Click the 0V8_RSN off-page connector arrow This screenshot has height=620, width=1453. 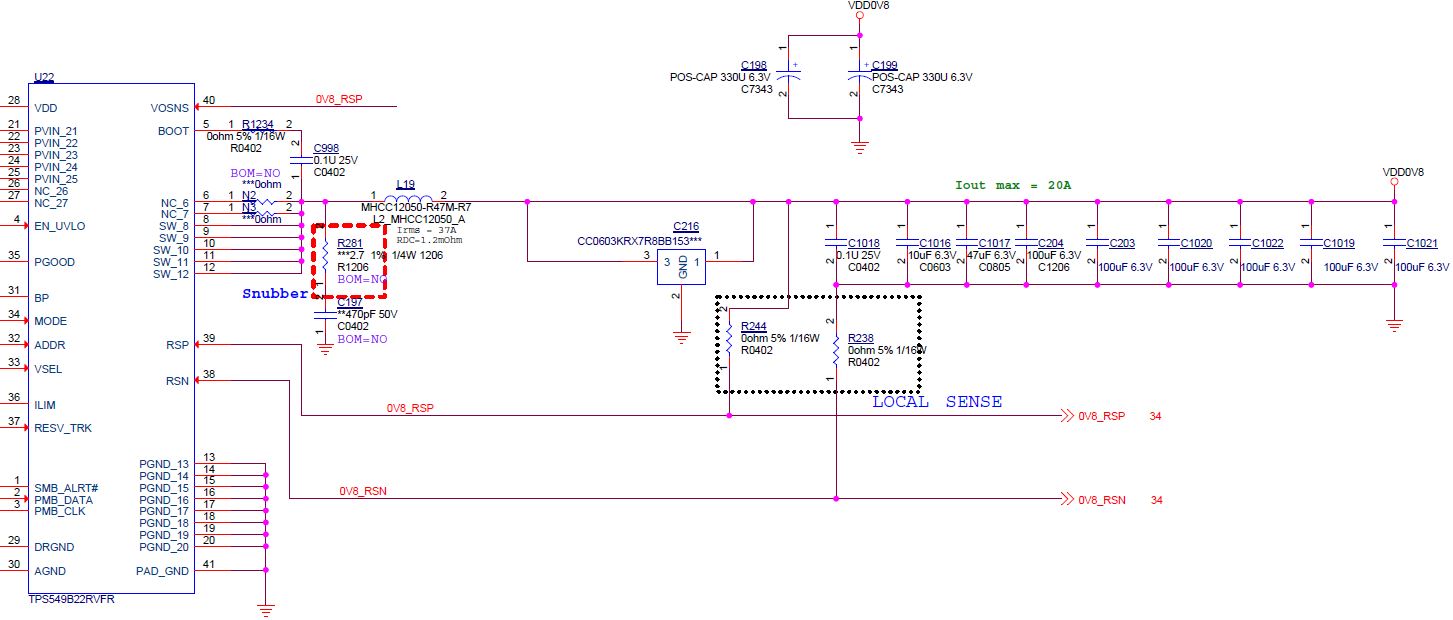click(x=1066, y=499)
